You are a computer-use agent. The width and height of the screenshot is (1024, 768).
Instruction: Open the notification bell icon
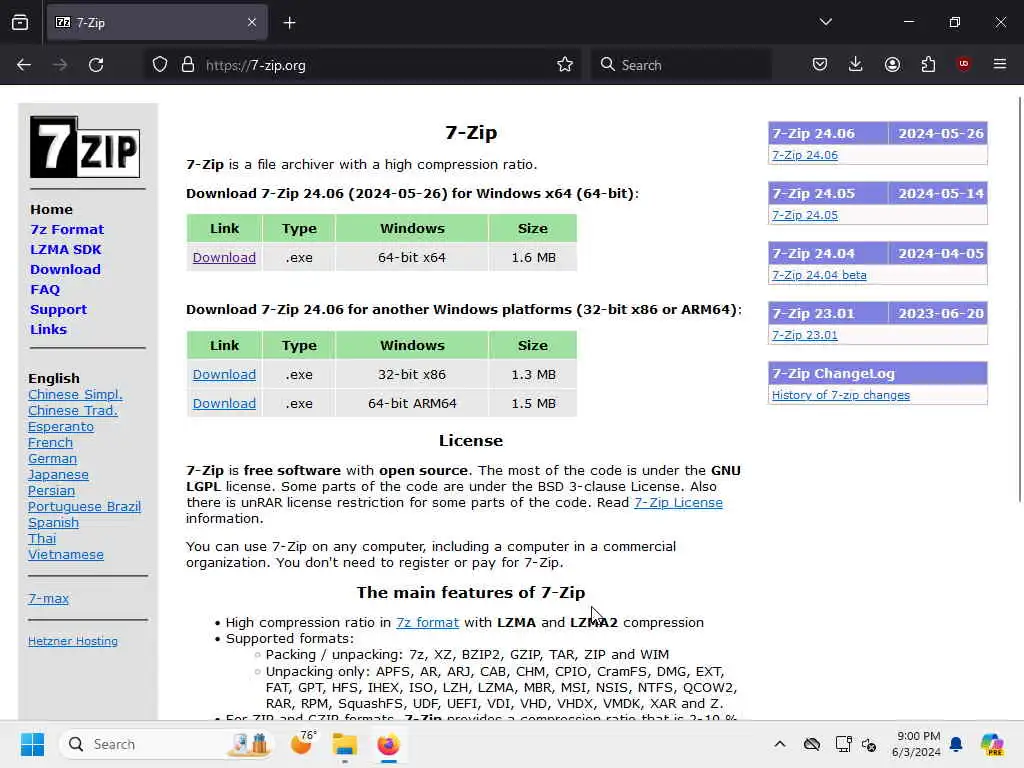click(956, 744)
